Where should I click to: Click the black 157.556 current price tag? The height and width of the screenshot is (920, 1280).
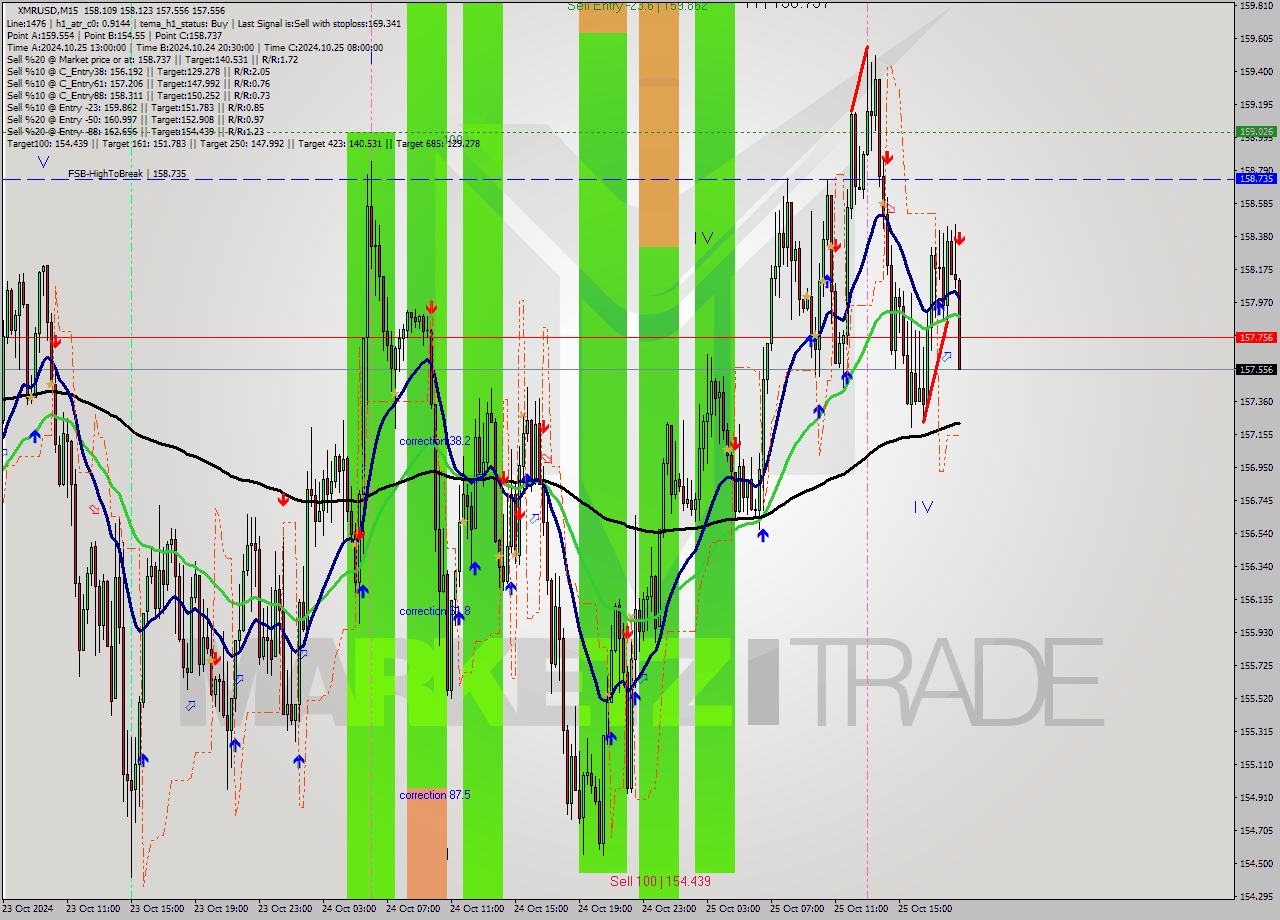click(x=1256, y=369)
